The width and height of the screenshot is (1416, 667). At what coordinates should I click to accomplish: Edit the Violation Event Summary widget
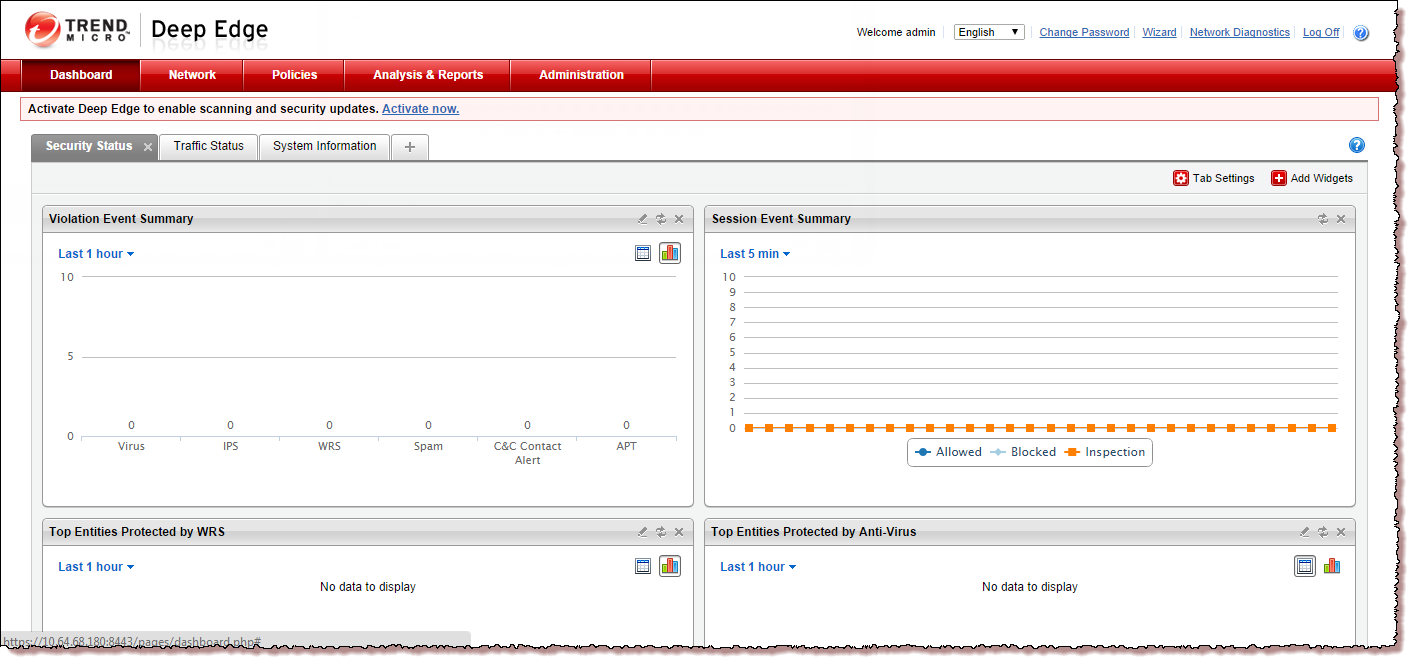(x=643, y=219)
